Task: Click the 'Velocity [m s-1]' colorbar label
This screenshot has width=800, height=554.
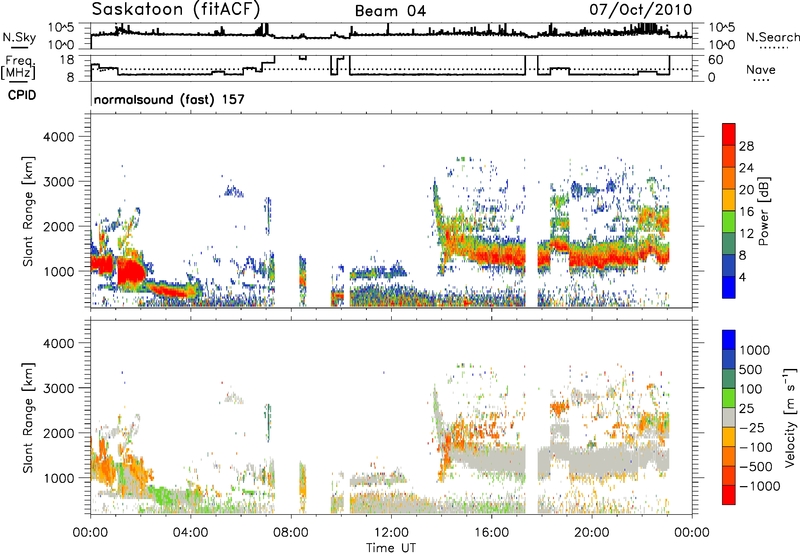Action: [789, 417]
